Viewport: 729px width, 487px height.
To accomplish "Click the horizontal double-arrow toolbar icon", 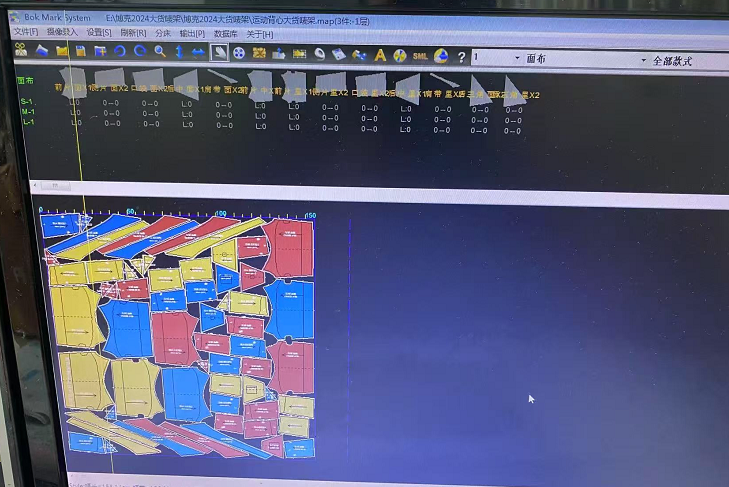I will pyautogui.click(x=198, y=52).
